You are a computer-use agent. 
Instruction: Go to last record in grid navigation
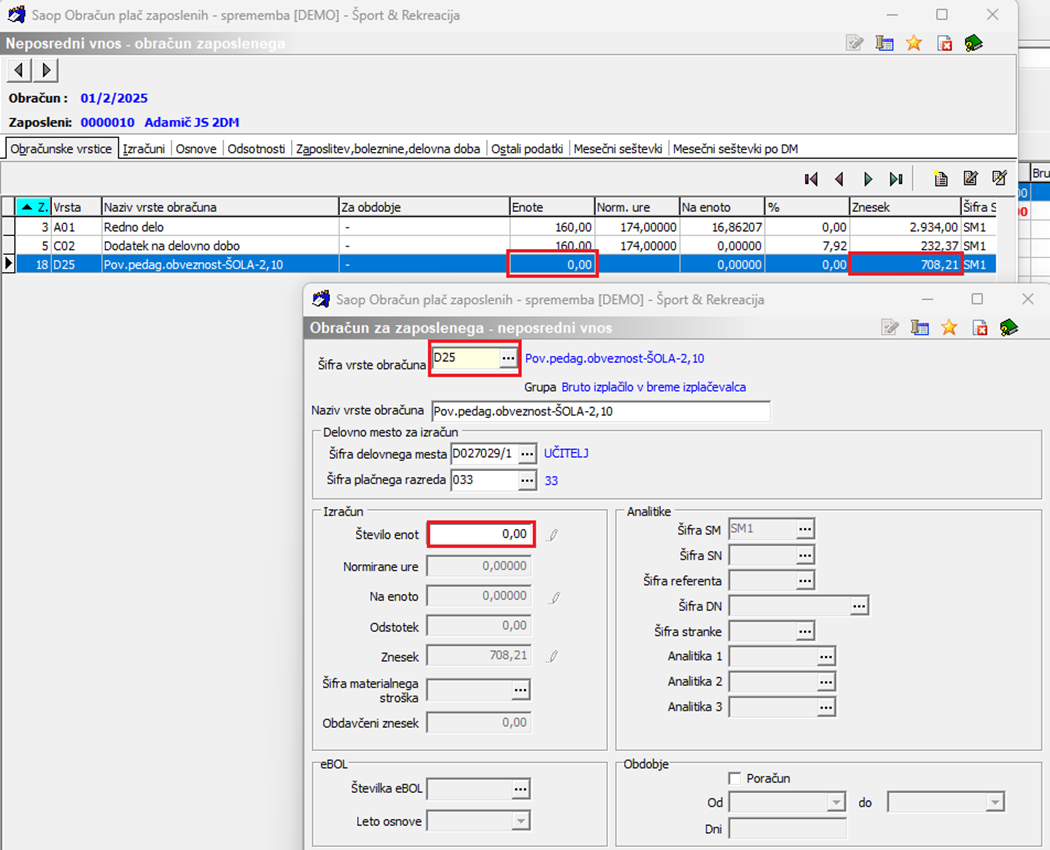coord(896,179)
